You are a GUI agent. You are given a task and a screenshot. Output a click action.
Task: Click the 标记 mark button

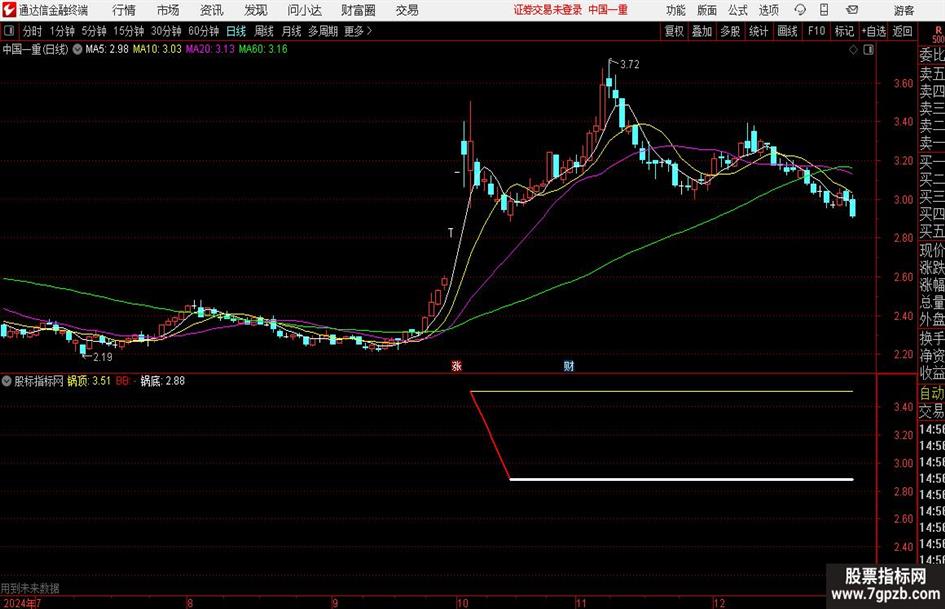coord(844,31)
